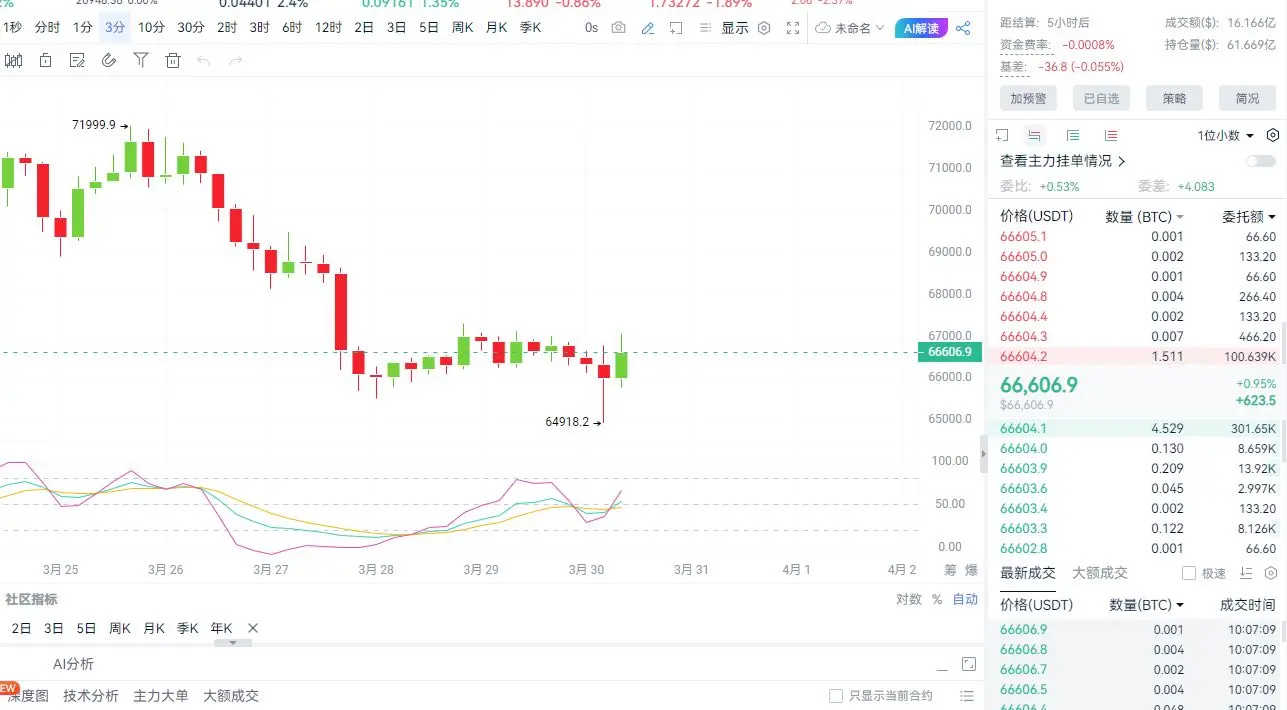The width and height of the screenshot is (1287, 710).
Task: Click the list icon next to 只显示当前合约
Action: (966, 696)
